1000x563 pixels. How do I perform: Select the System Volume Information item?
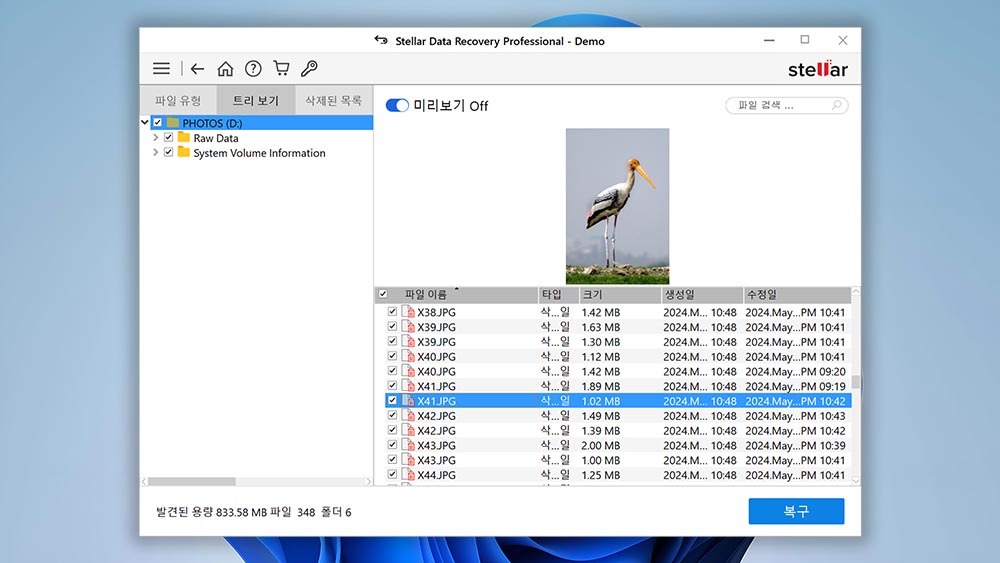(x=260, y=153)
